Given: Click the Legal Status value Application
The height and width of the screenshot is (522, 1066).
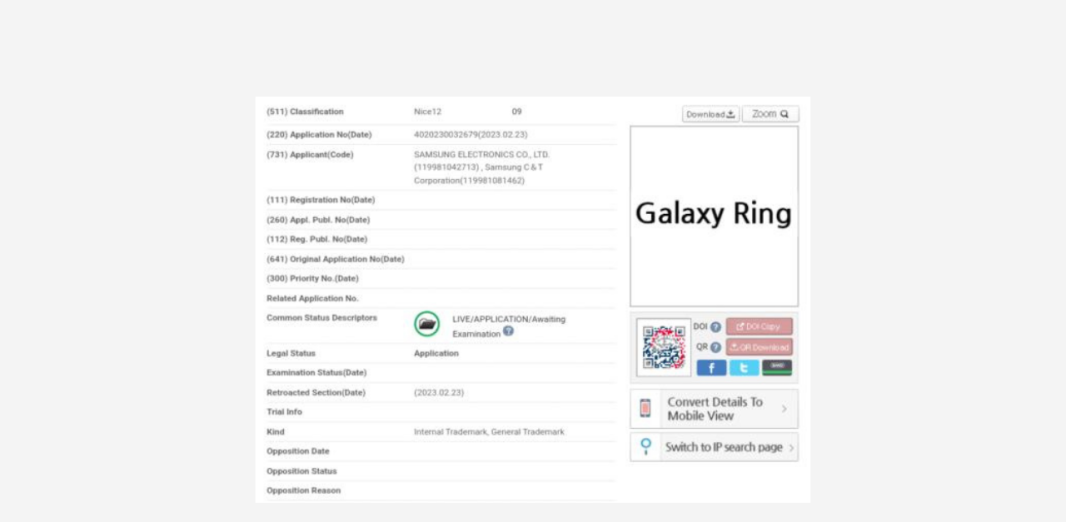Looking at the screenshot, I should coord(436,353).
